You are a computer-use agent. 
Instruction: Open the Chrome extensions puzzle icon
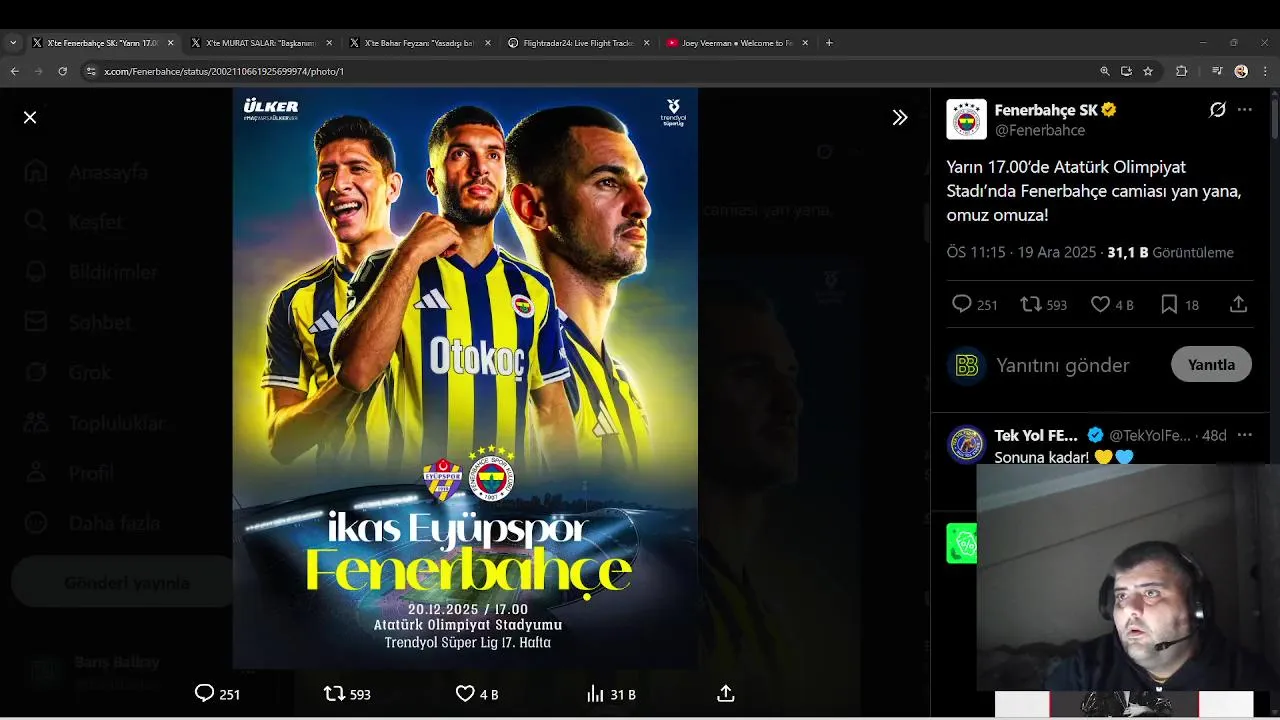1181,71
